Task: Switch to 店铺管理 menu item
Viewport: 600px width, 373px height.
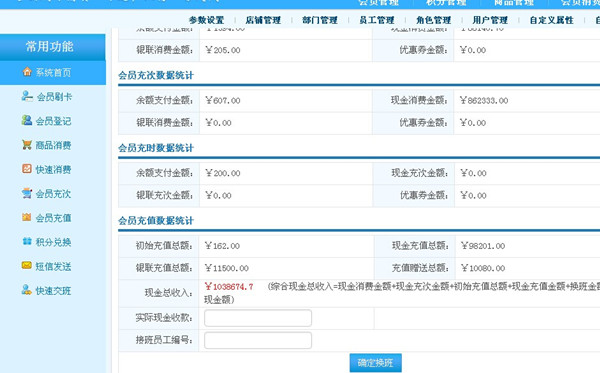Action: [263, 20]
